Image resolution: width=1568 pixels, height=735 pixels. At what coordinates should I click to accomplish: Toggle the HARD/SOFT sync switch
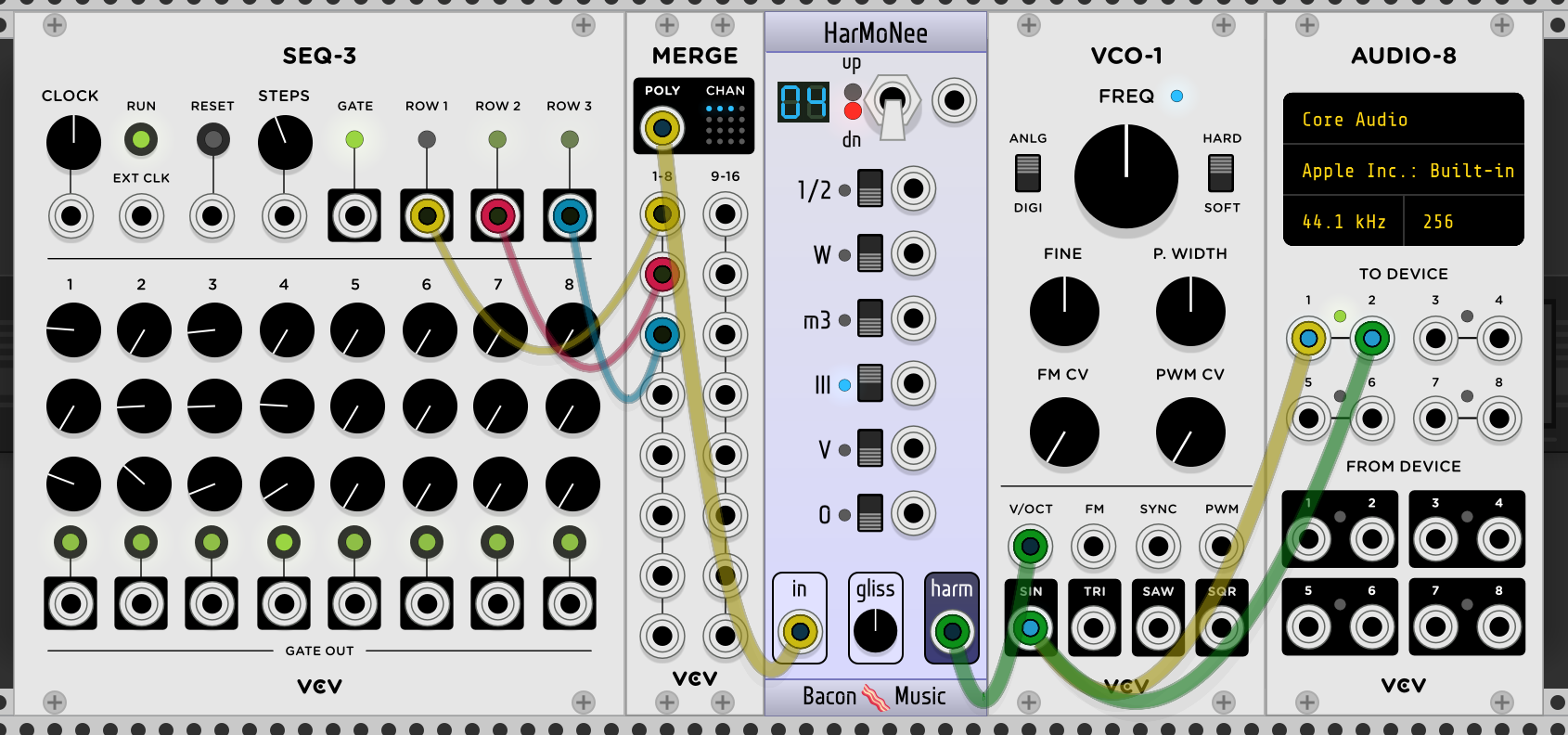coord(1221,173)
